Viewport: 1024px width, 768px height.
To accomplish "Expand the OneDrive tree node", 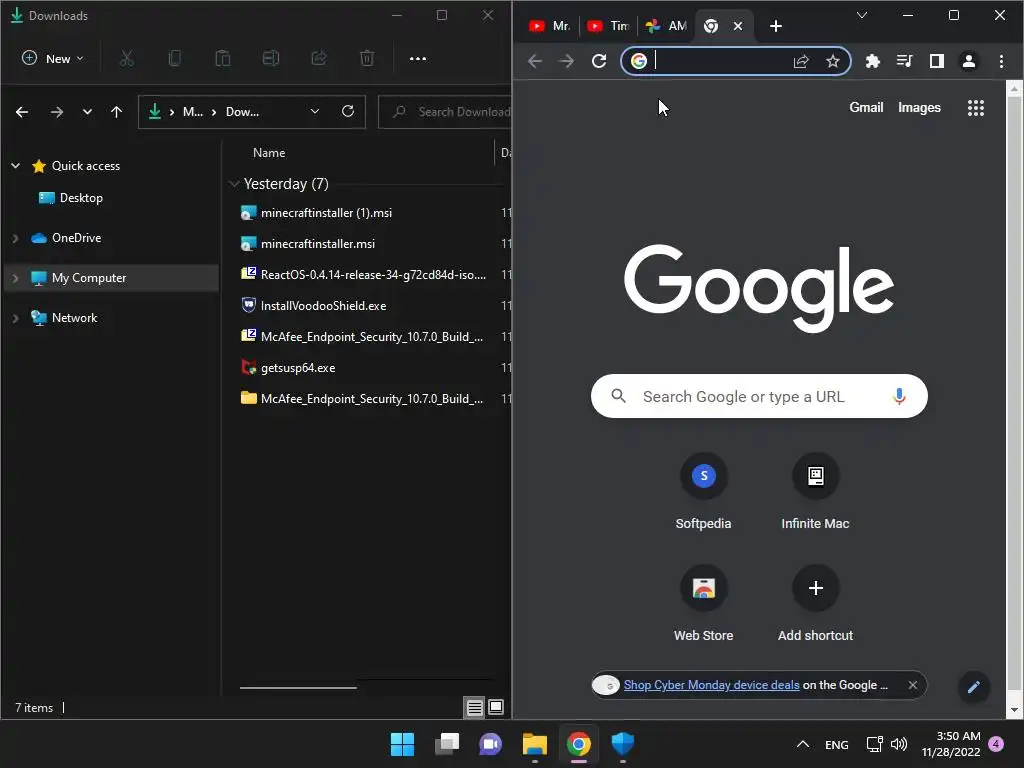I will [16, 238].
